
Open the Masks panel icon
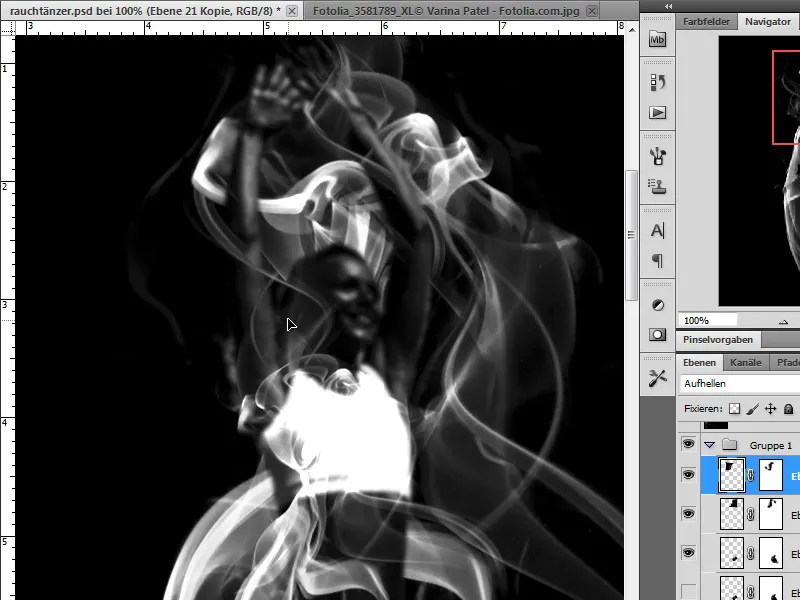click(658, 335)
